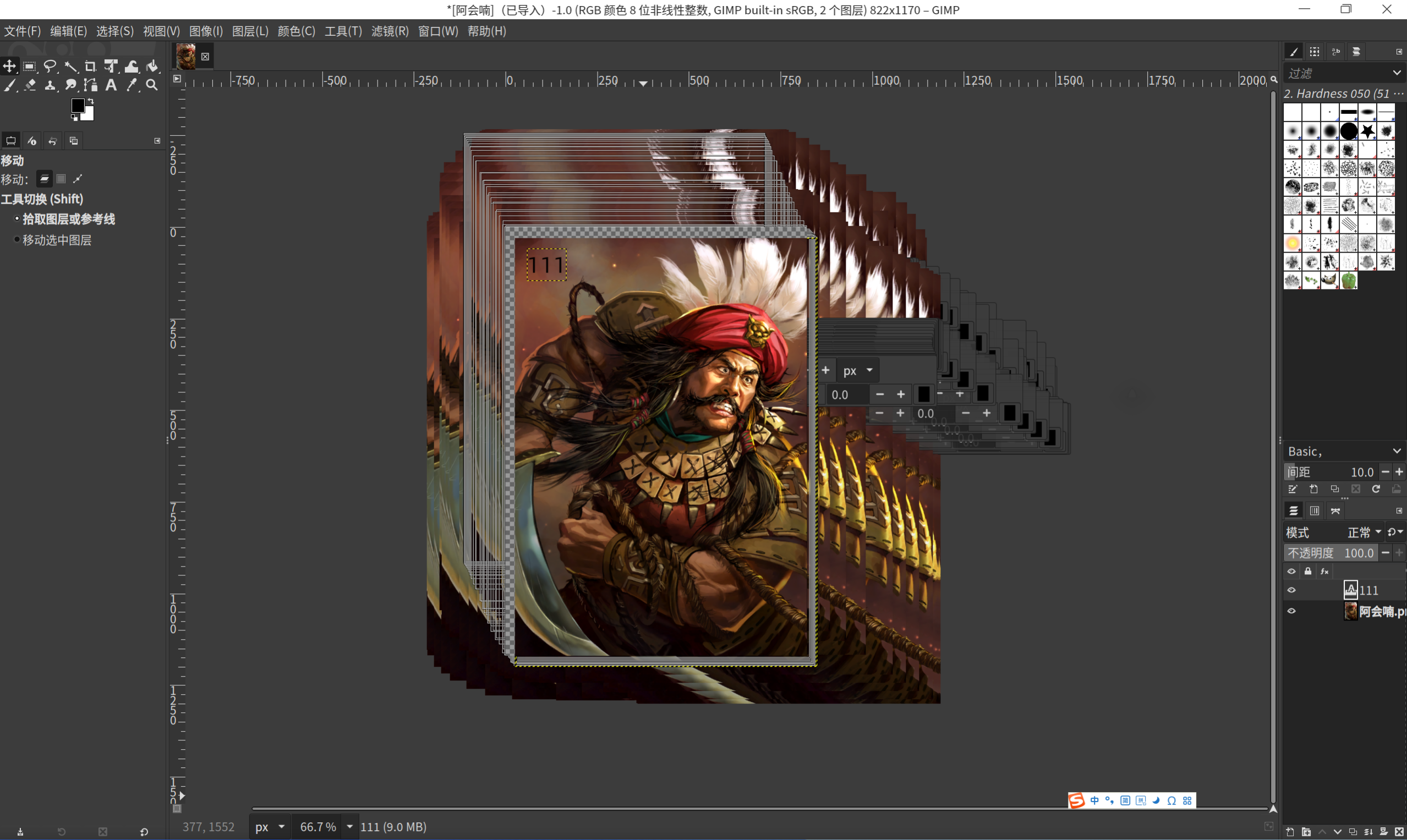Select the Smudge tool
1407x840 pixels.
pyautogui.click(x=71, y=85)
